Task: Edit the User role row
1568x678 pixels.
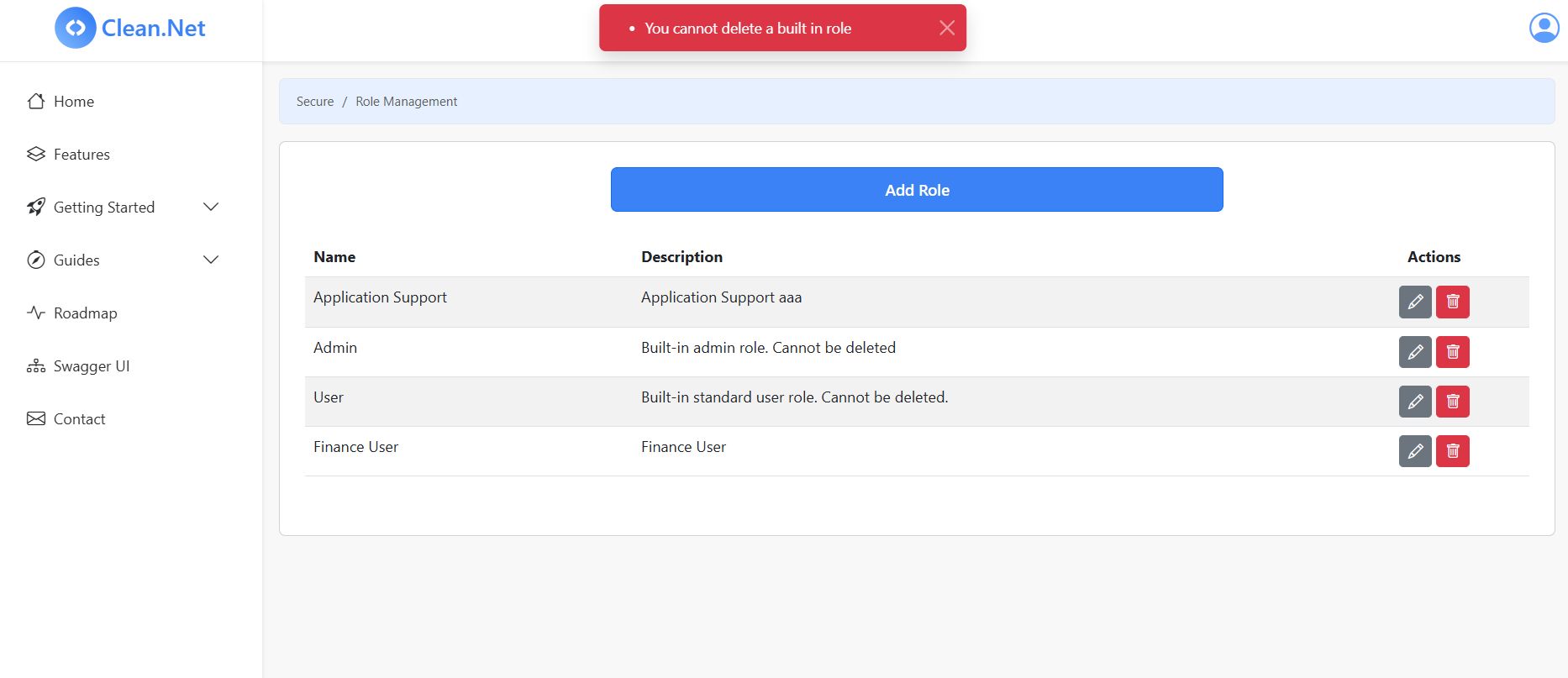Action: pos(1415,402)
